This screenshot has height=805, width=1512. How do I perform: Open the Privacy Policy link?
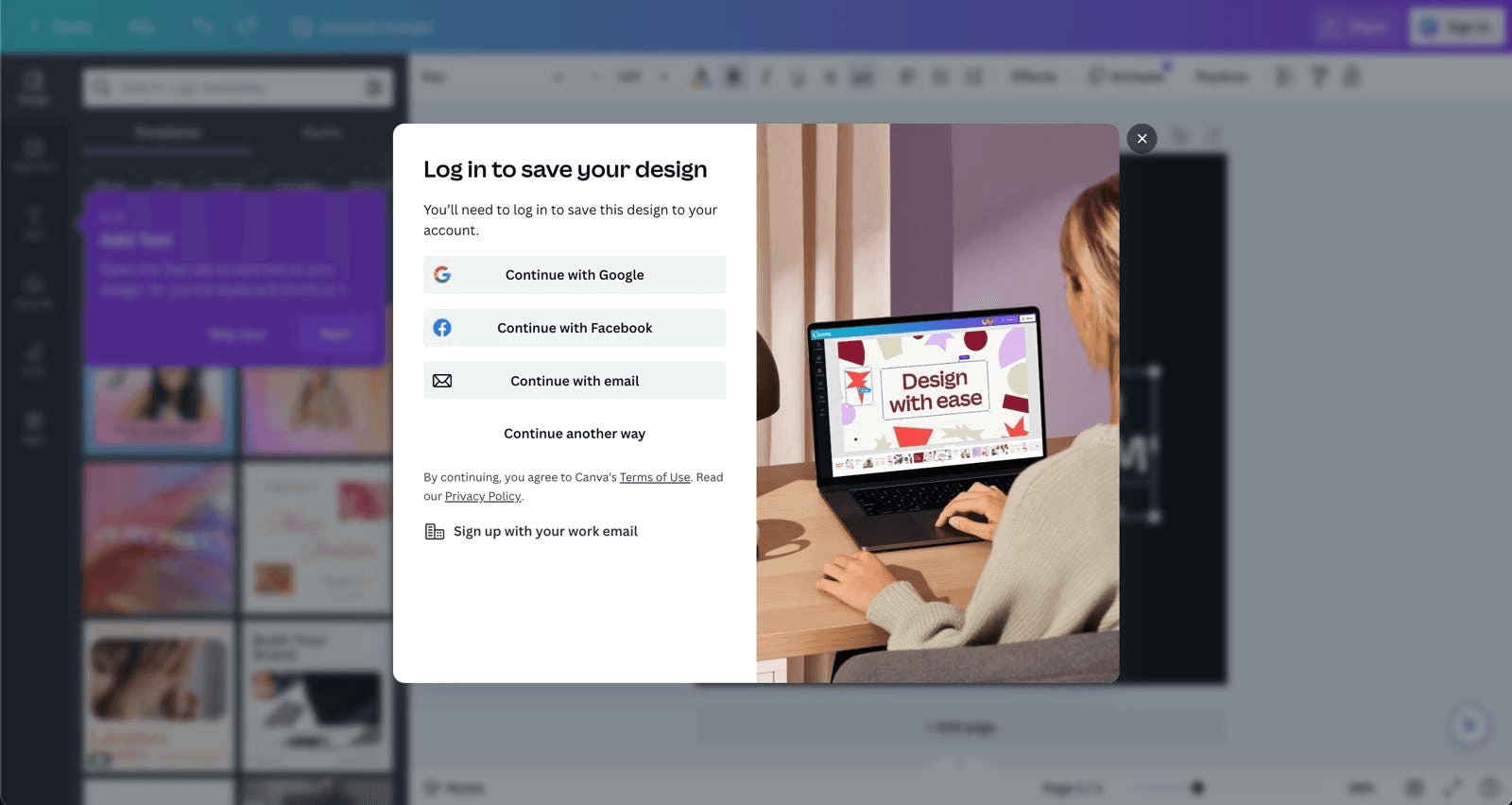pos(483,496)
